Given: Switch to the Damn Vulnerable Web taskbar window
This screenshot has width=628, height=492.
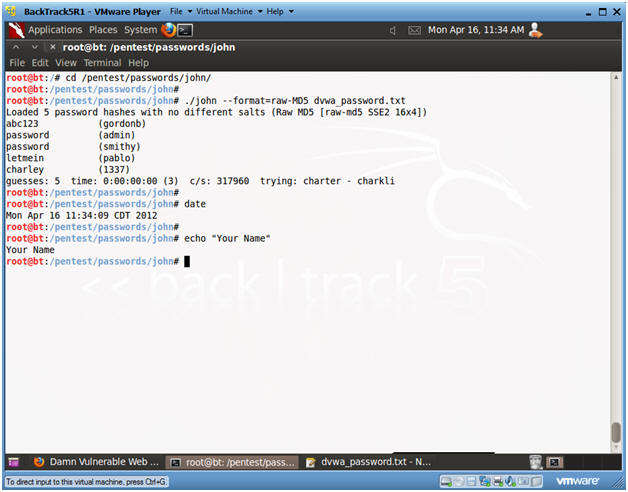Looking at the screenshot, I should click(x=96, y=462).
